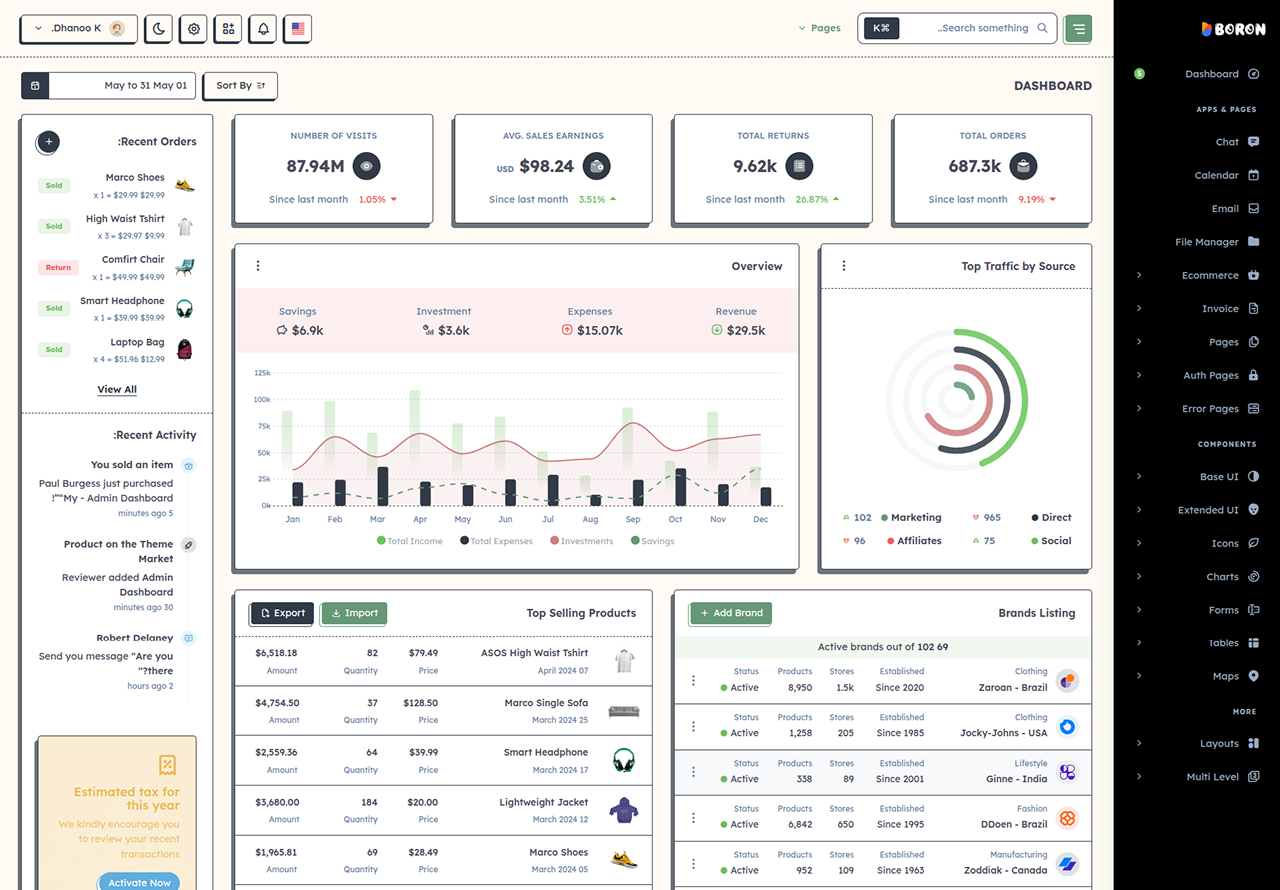Open the apps grid icon
The height and width of the screenshot is (890, 1280).
(228, 29)
